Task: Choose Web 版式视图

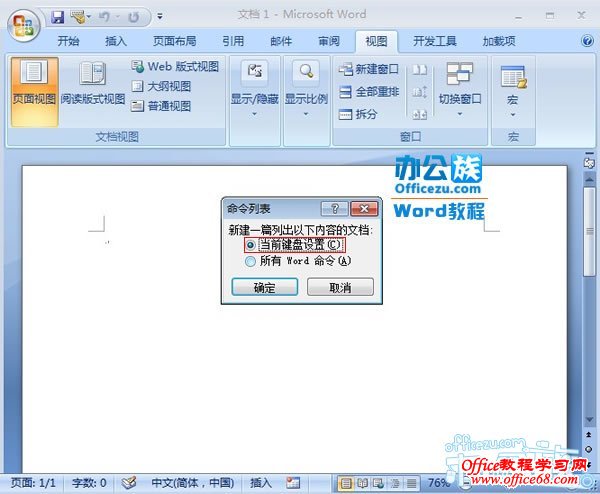Action: tap(175, 67)
